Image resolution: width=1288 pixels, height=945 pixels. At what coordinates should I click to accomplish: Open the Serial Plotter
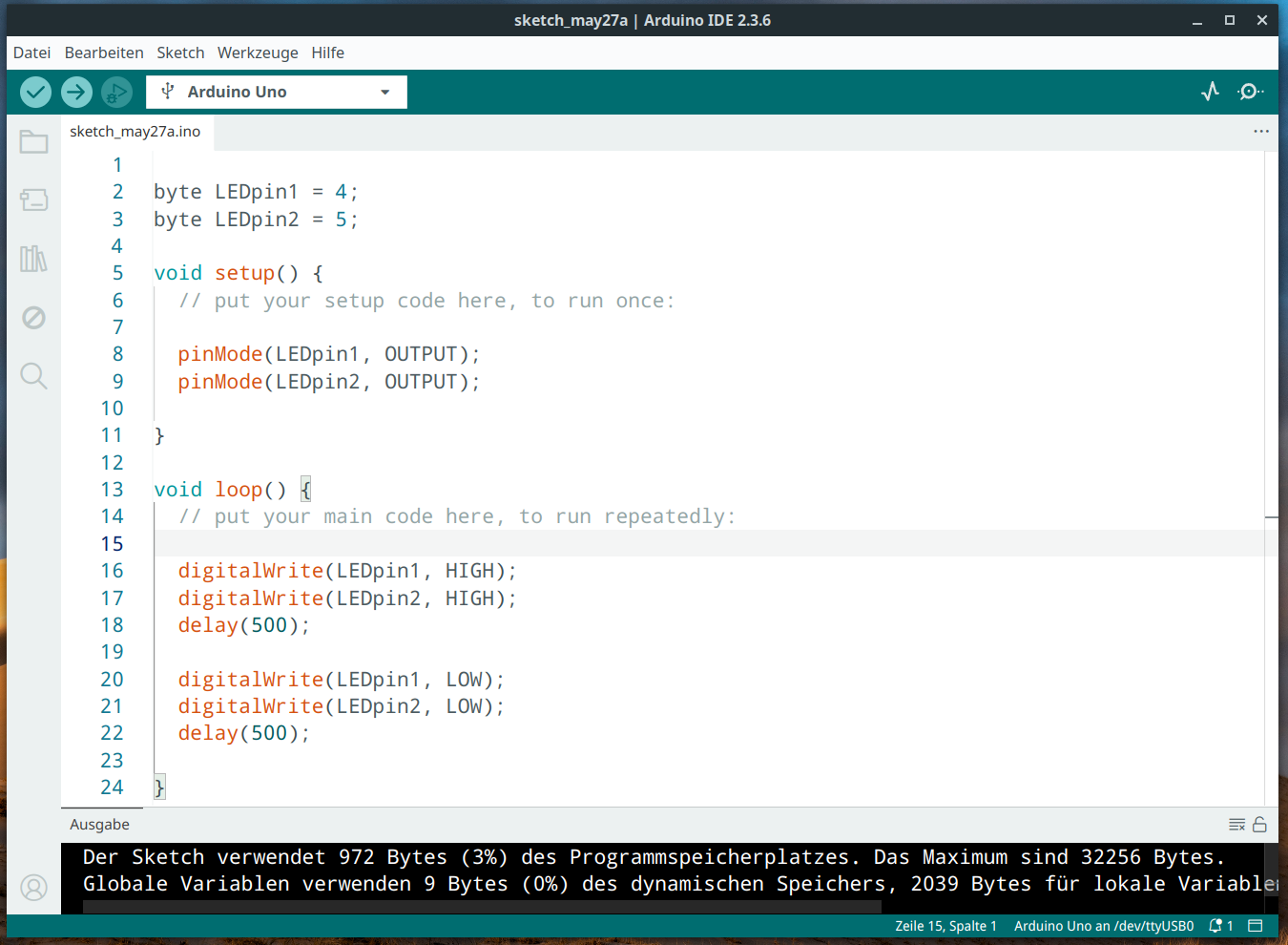coord(1210,92)
